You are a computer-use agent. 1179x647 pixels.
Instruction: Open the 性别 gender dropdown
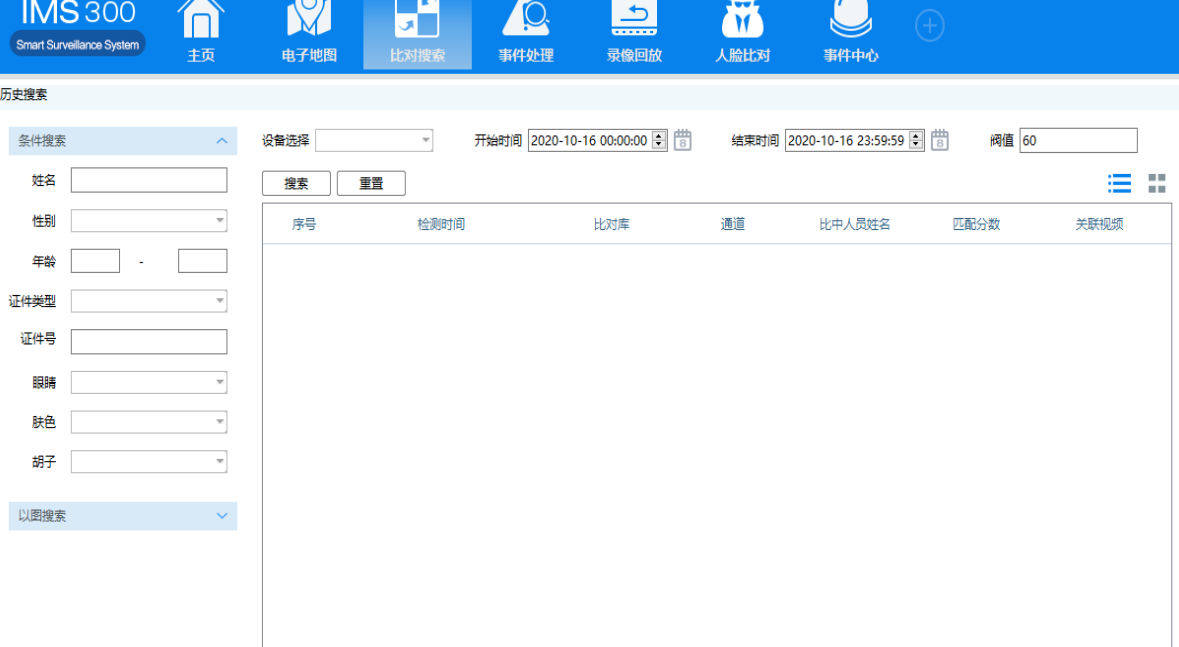[x=218, y=220]
